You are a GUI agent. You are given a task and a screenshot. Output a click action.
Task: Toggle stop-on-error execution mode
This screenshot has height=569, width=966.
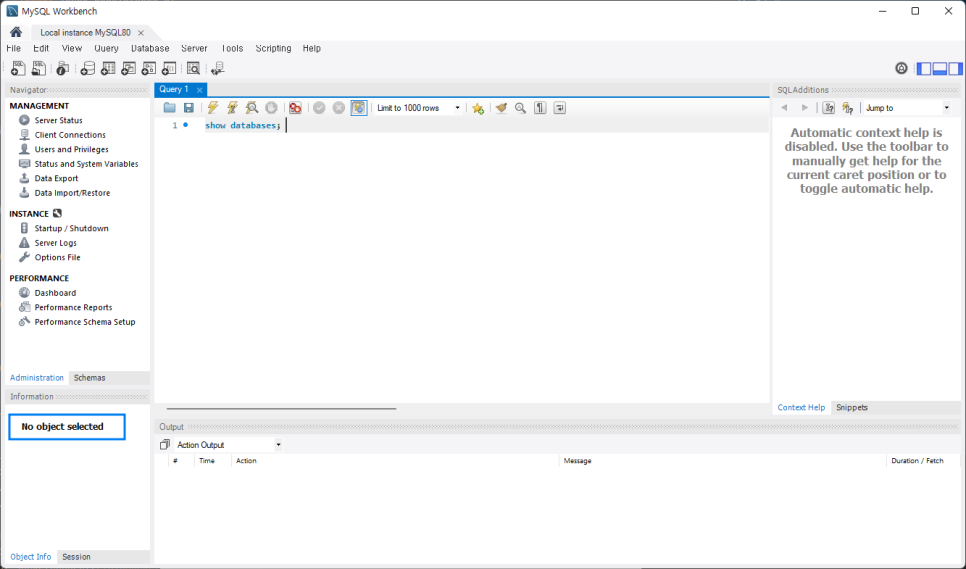tap(295, 108)
